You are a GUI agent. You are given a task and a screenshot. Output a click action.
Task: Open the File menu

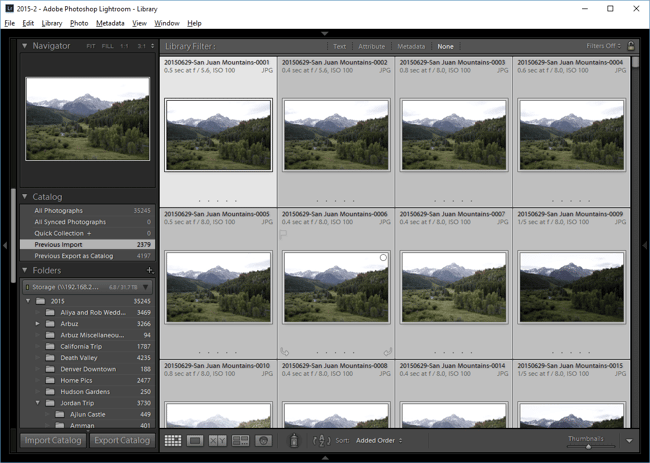(10, 23)
